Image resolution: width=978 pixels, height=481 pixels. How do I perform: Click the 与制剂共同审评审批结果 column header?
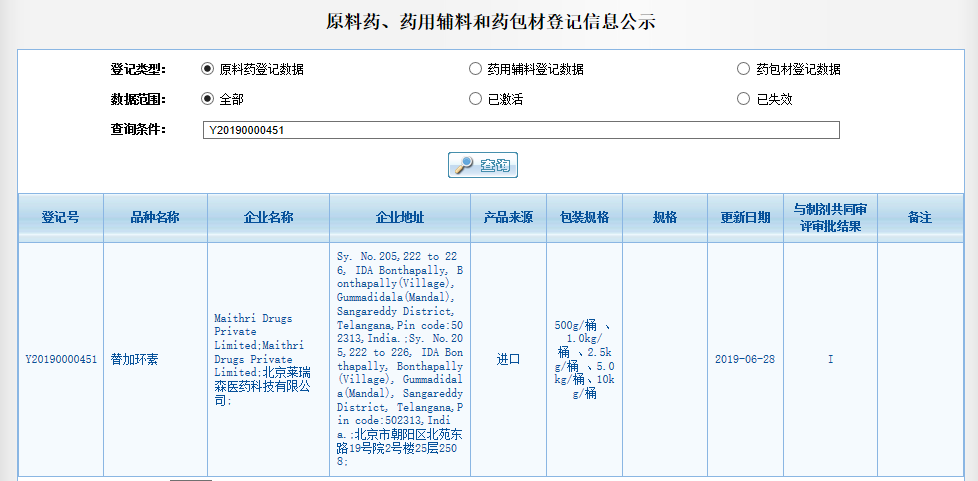click(x=830, y=218)
